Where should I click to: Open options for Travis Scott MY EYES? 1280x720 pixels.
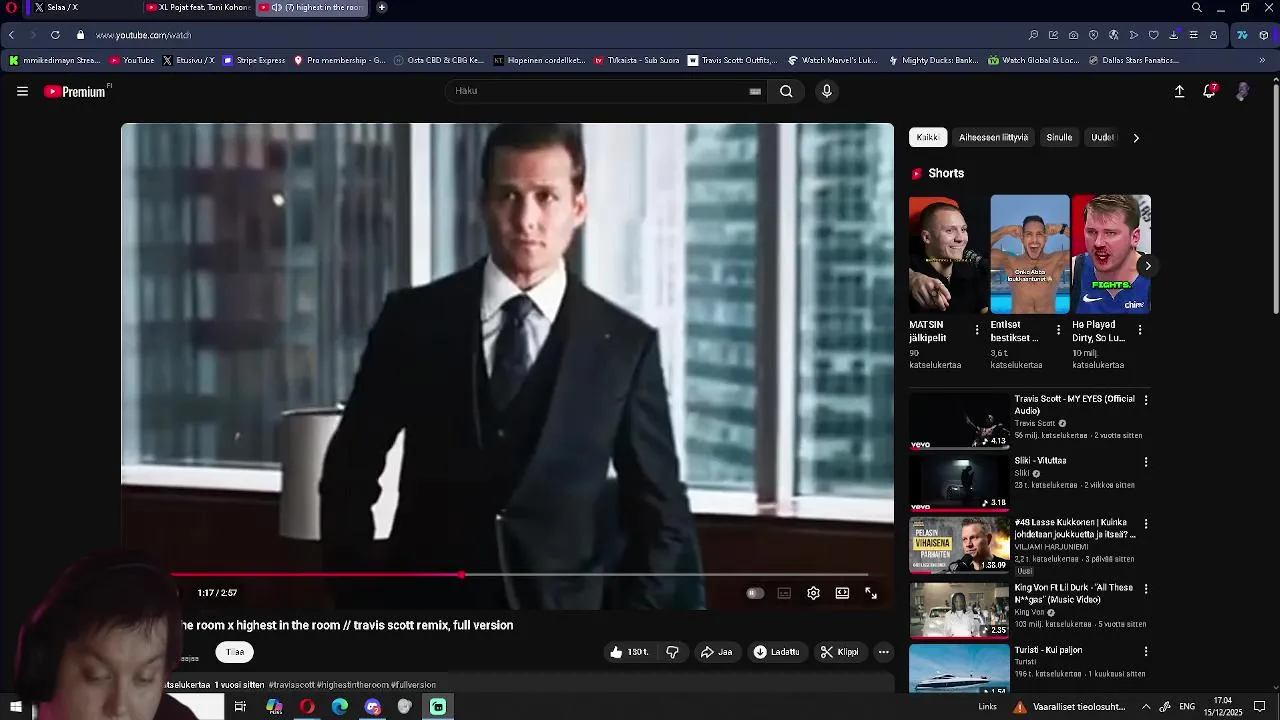(1146, 400)
